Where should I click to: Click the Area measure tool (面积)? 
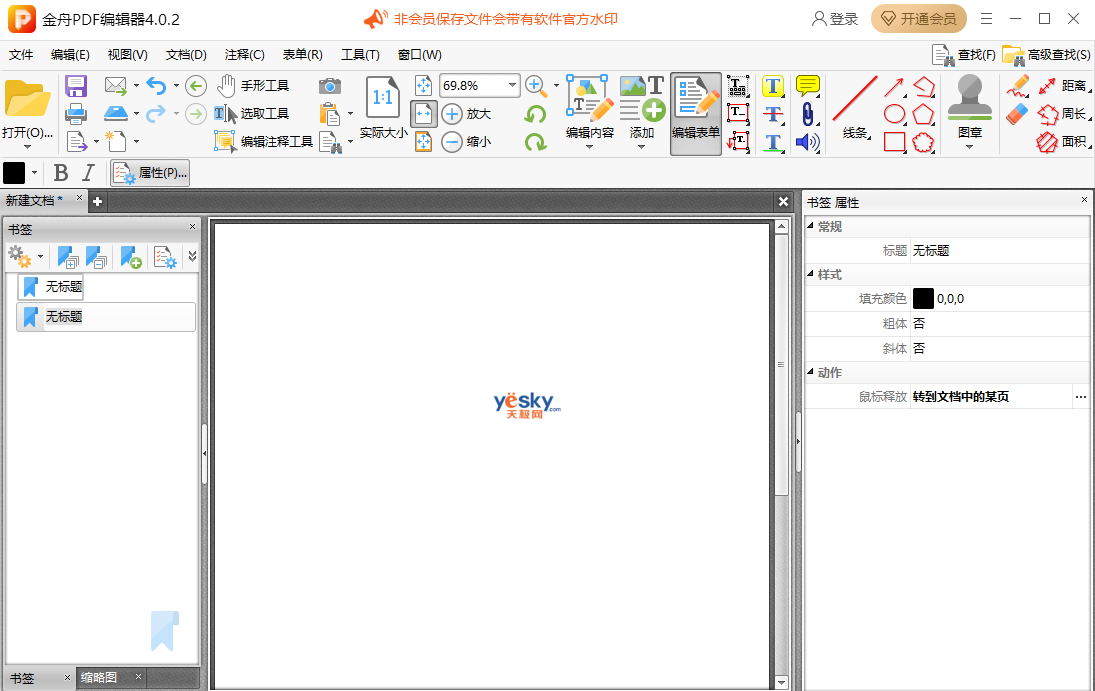(1063, 142)
